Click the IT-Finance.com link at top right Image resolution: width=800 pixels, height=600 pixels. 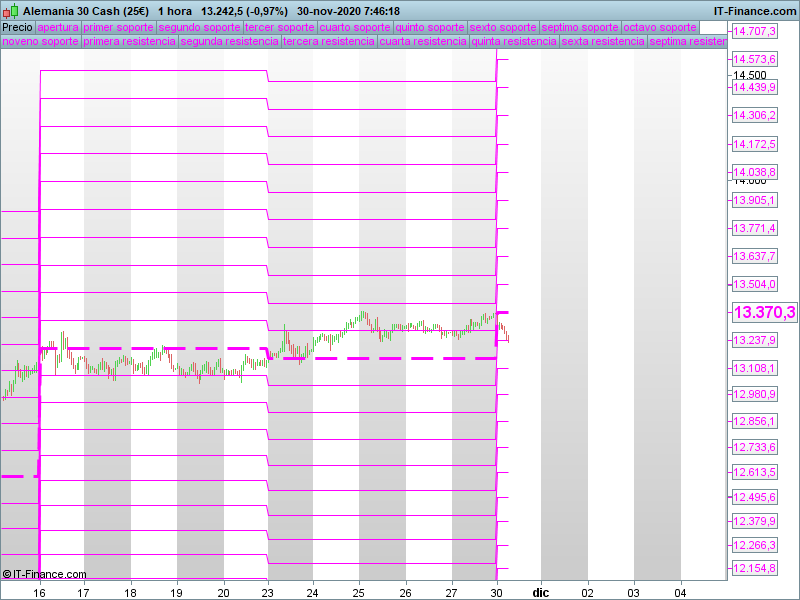click(754, 11)
